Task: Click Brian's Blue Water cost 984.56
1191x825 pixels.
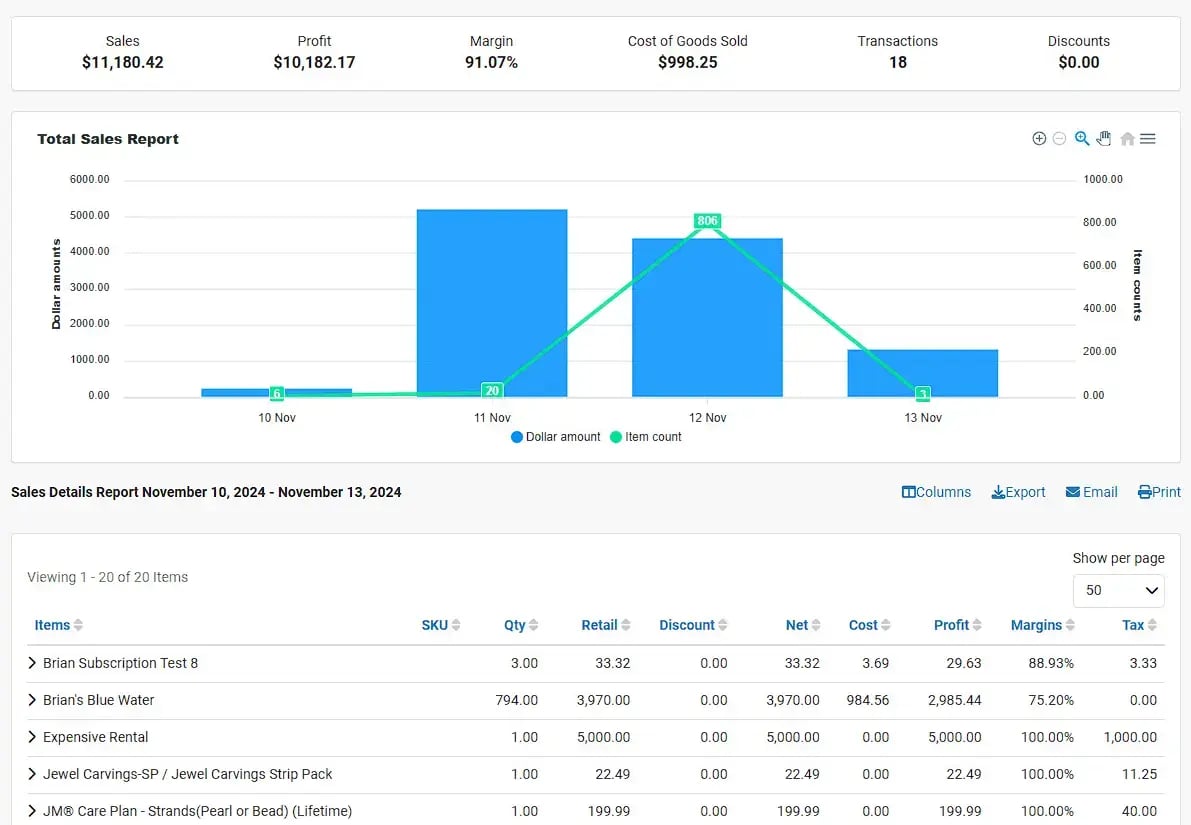Action: (x=868, y=700)
